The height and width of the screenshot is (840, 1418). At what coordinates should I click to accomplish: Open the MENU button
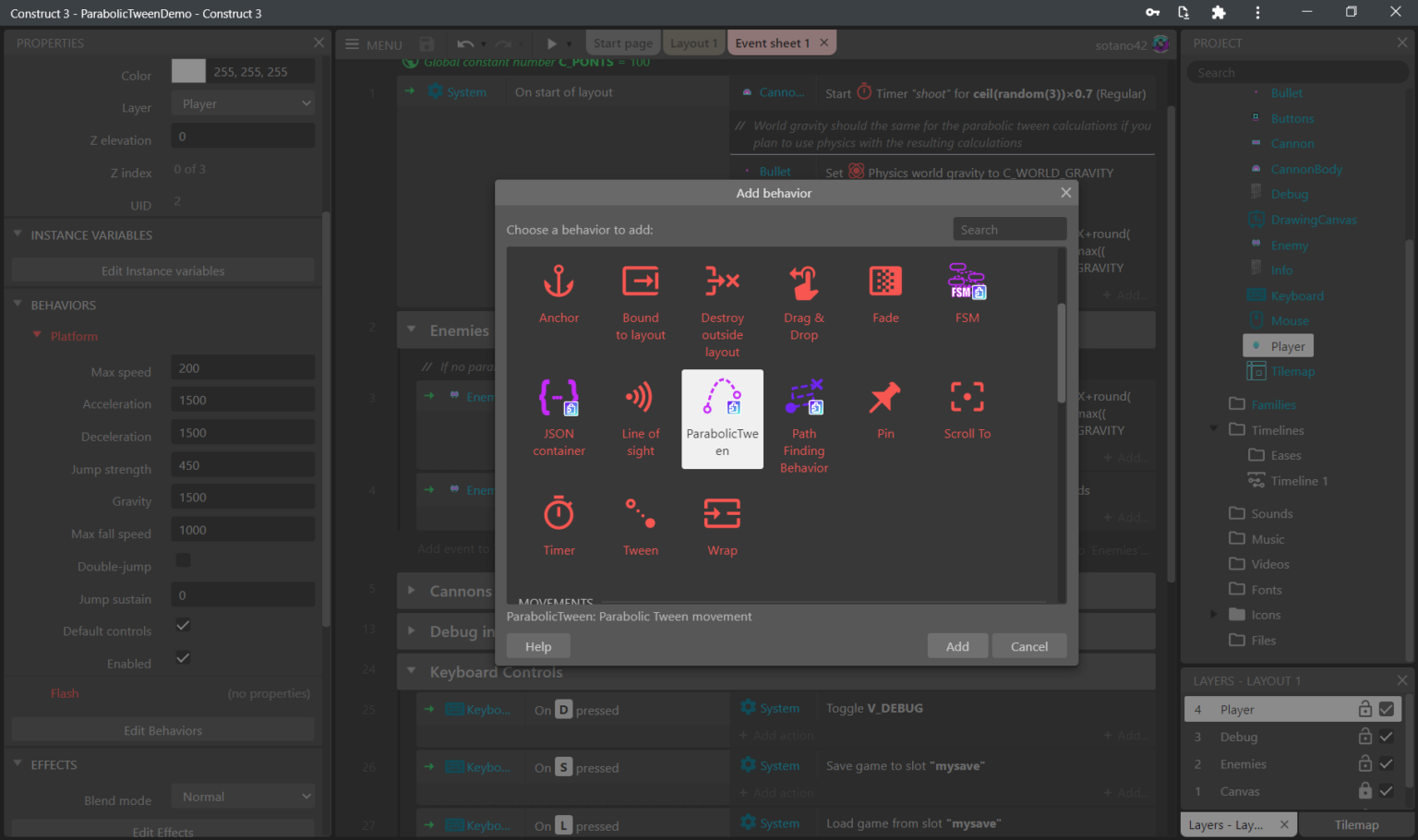(373, 44)
